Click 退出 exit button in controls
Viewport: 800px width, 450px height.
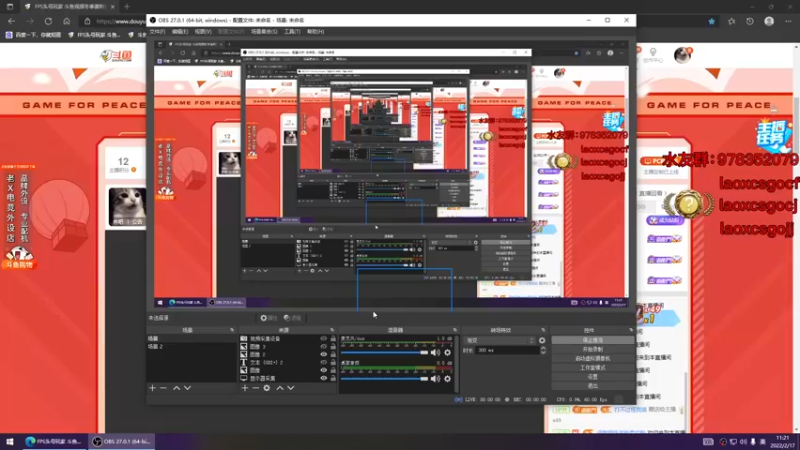pyautogui.click(x=592, y=386)
